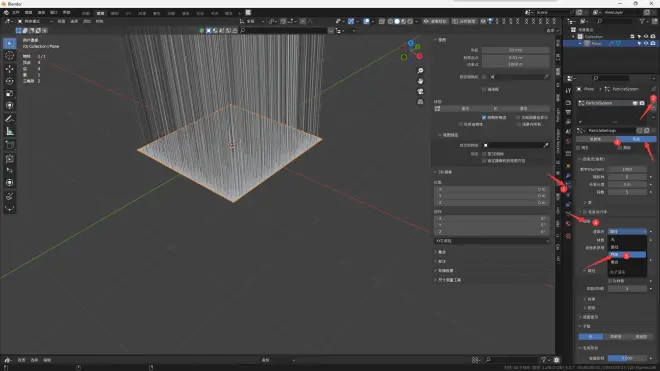660x371 pixels.
Task: Select Plane in the outliner
Action: click(x=597, y=43)
